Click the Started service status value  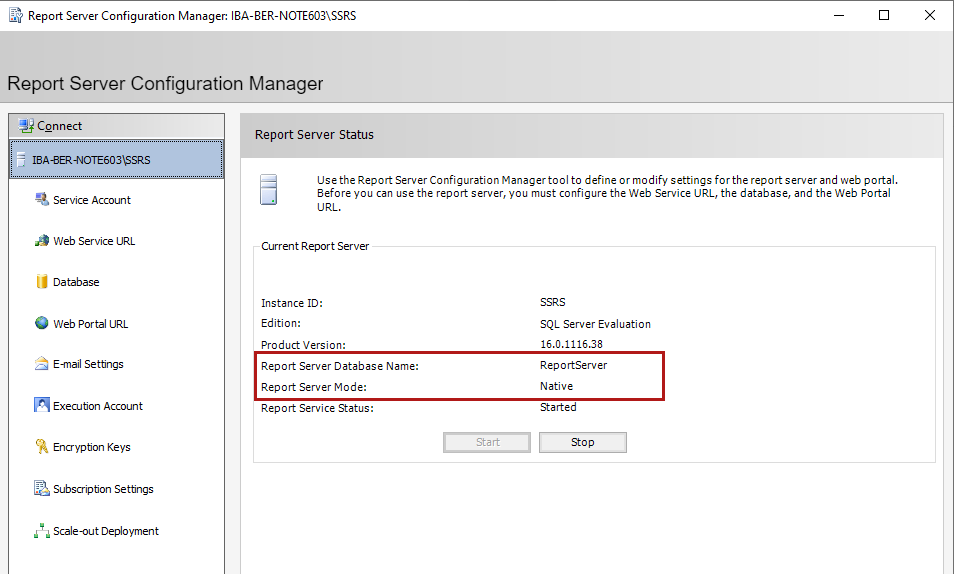pos(558,407)
